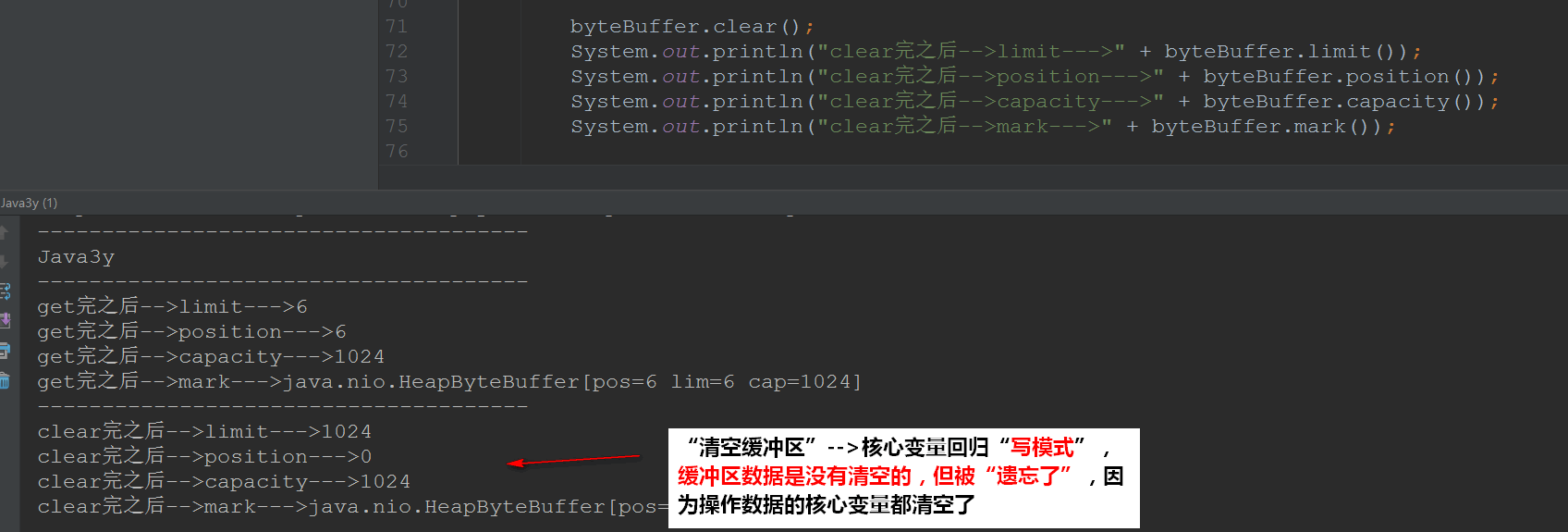Click line number 71 in the gutter
The height and width of the screenshot is (532, 1568).
coord(397,26)
